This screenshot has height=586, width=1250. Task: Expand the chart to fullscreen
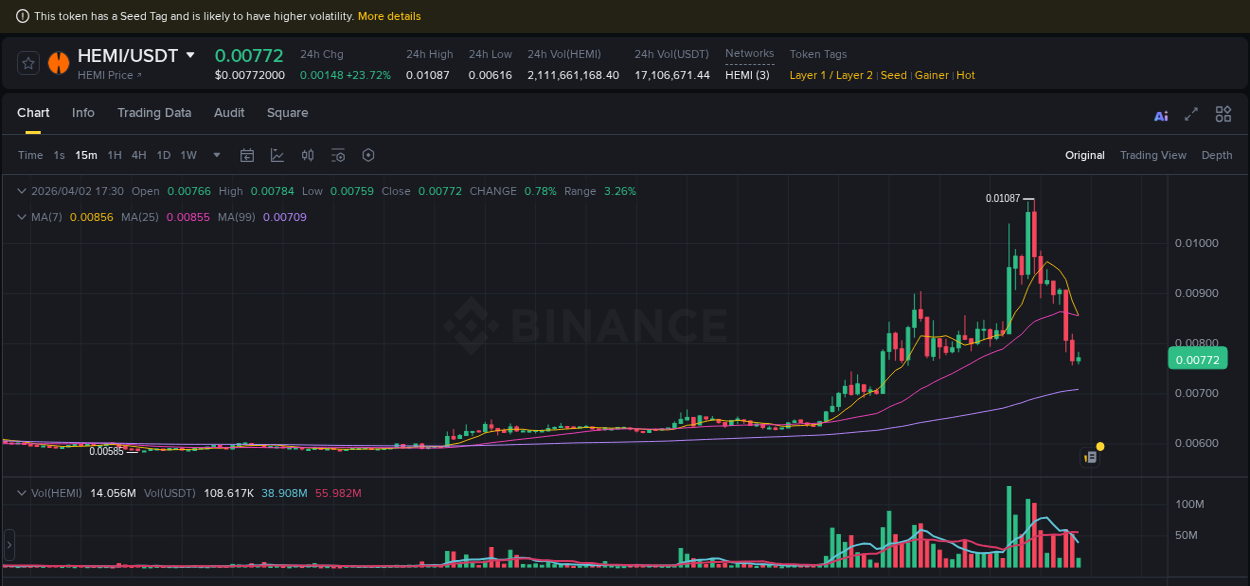coord(1190,115)
